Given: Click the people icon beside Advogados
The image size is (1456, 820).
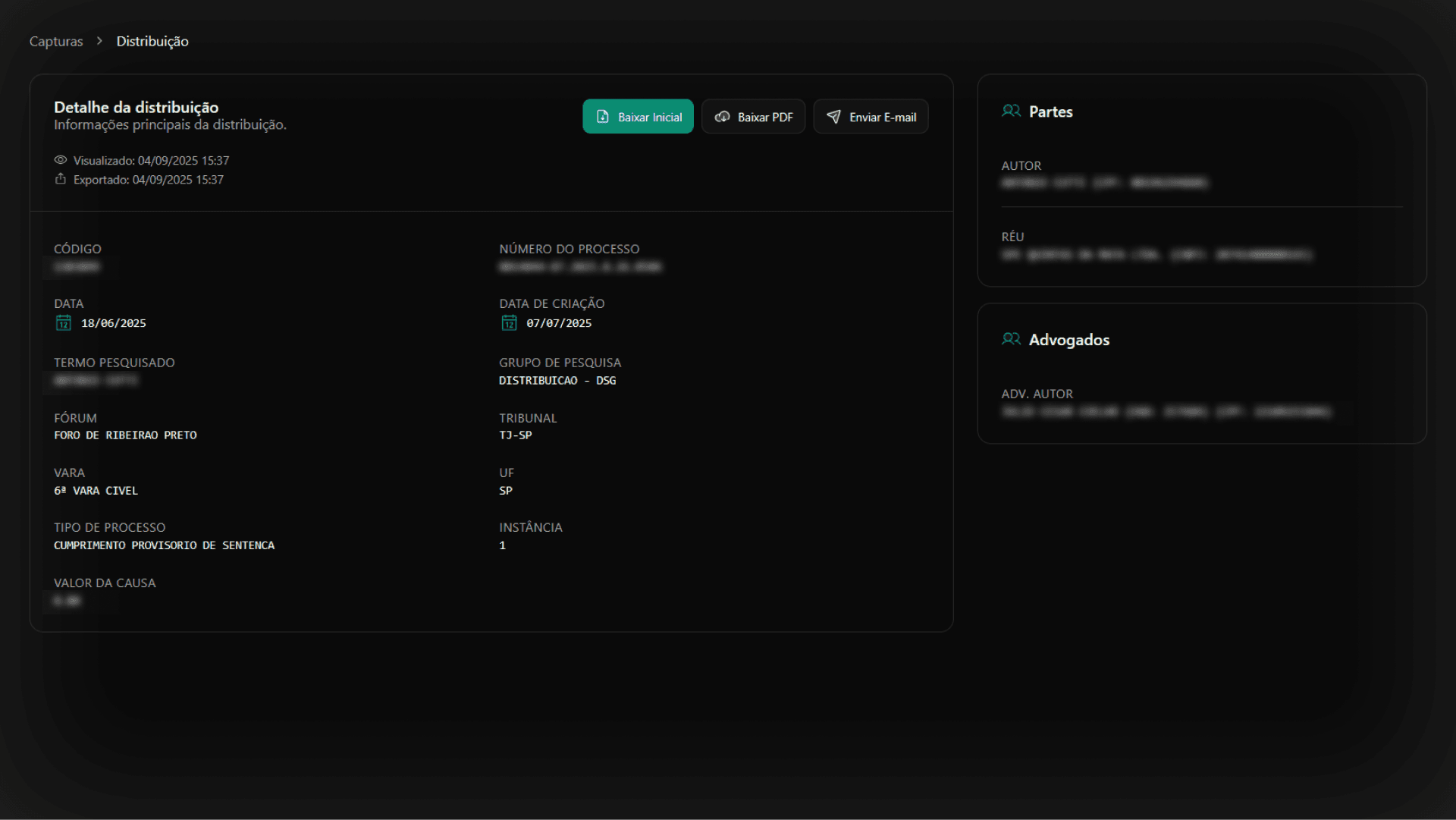Looking at the screenshot, I should pyautogui.click(x=1011, y=339).
